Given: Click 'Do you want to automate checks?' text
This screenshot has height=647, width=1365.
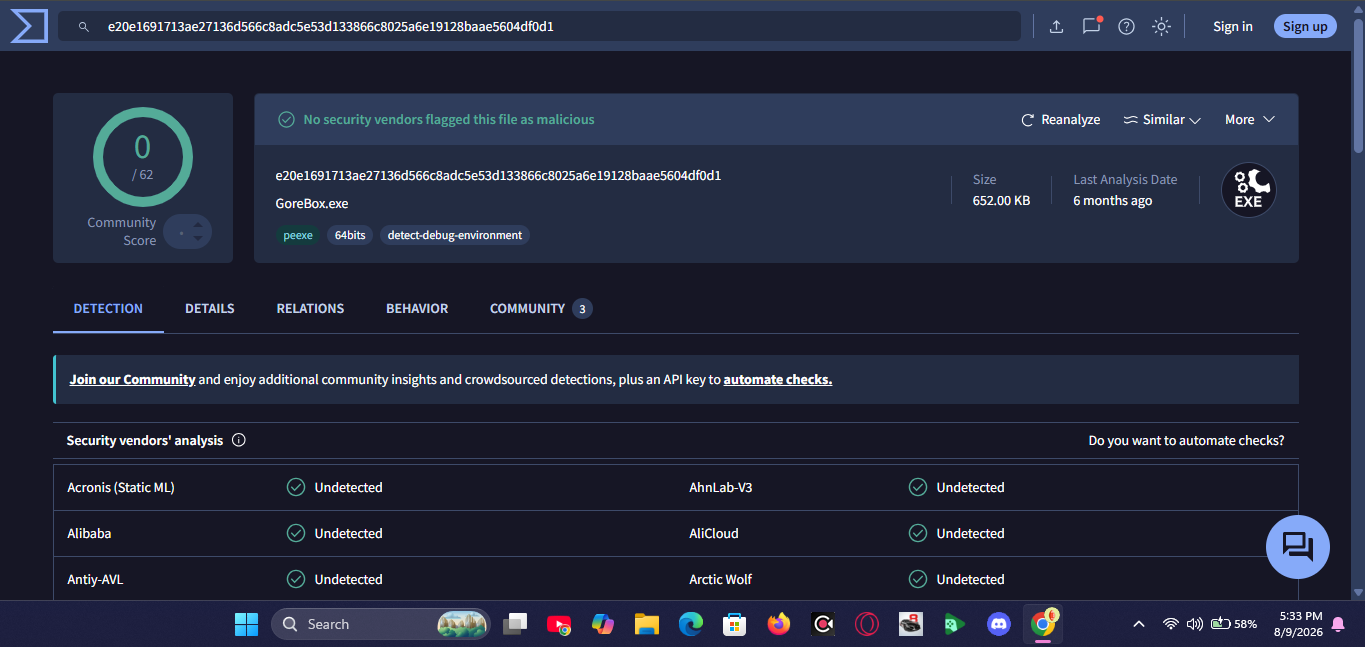Looking at the screenshot, I should 1186,441.
